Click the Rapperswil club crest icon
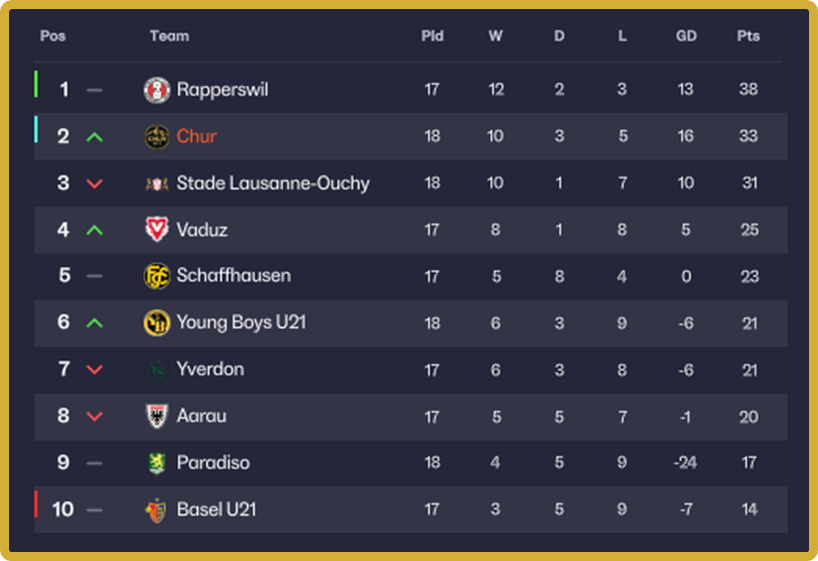 [x=157, y=90]
